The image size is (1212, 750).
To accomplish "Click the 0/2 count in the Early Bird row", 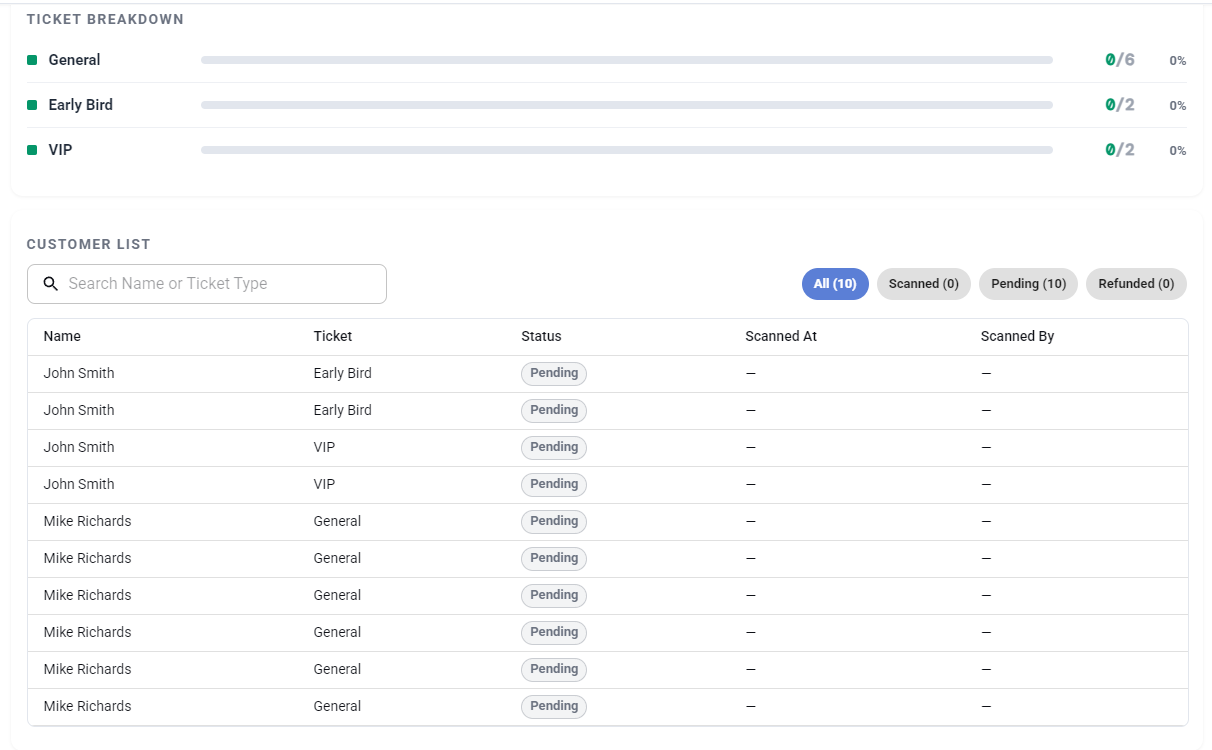I will tap(1120, 105).
